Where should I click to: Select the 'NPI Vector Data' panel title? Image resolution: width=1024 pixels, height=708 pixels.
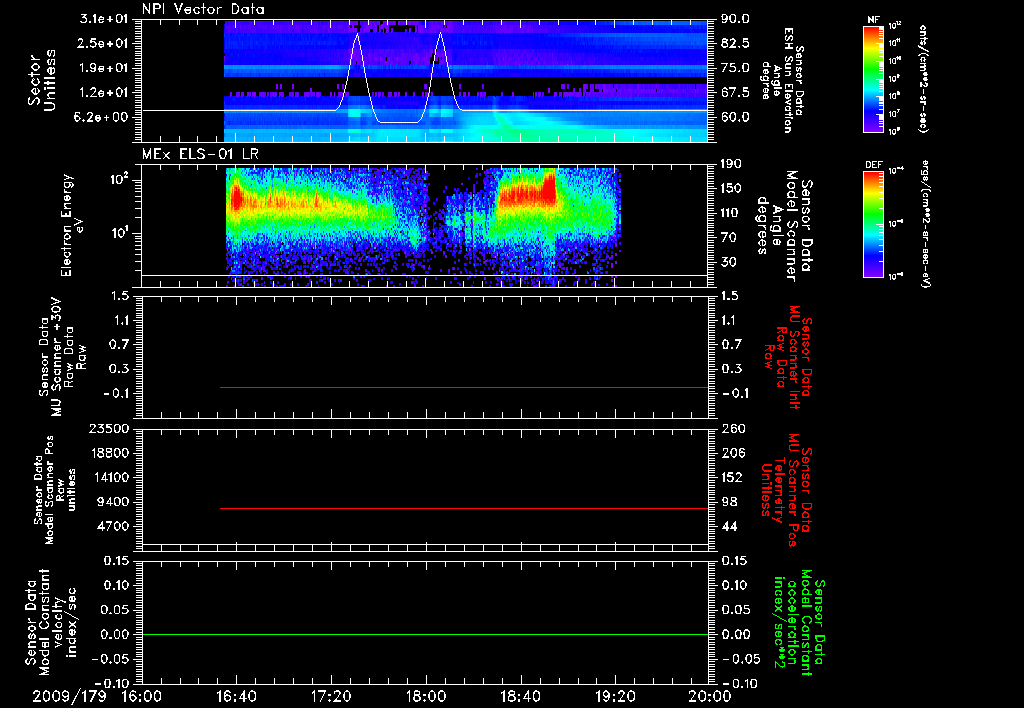tap(204, 9)
